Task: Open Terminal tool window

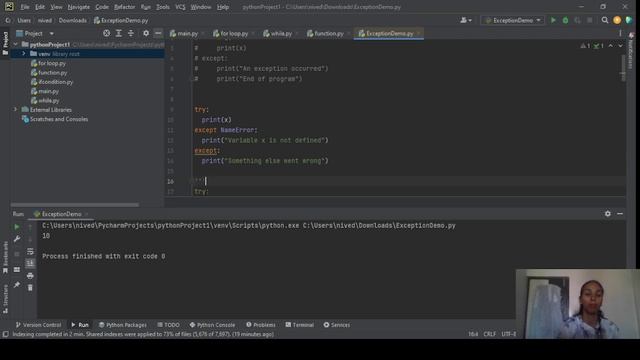Action: (300, 325)
